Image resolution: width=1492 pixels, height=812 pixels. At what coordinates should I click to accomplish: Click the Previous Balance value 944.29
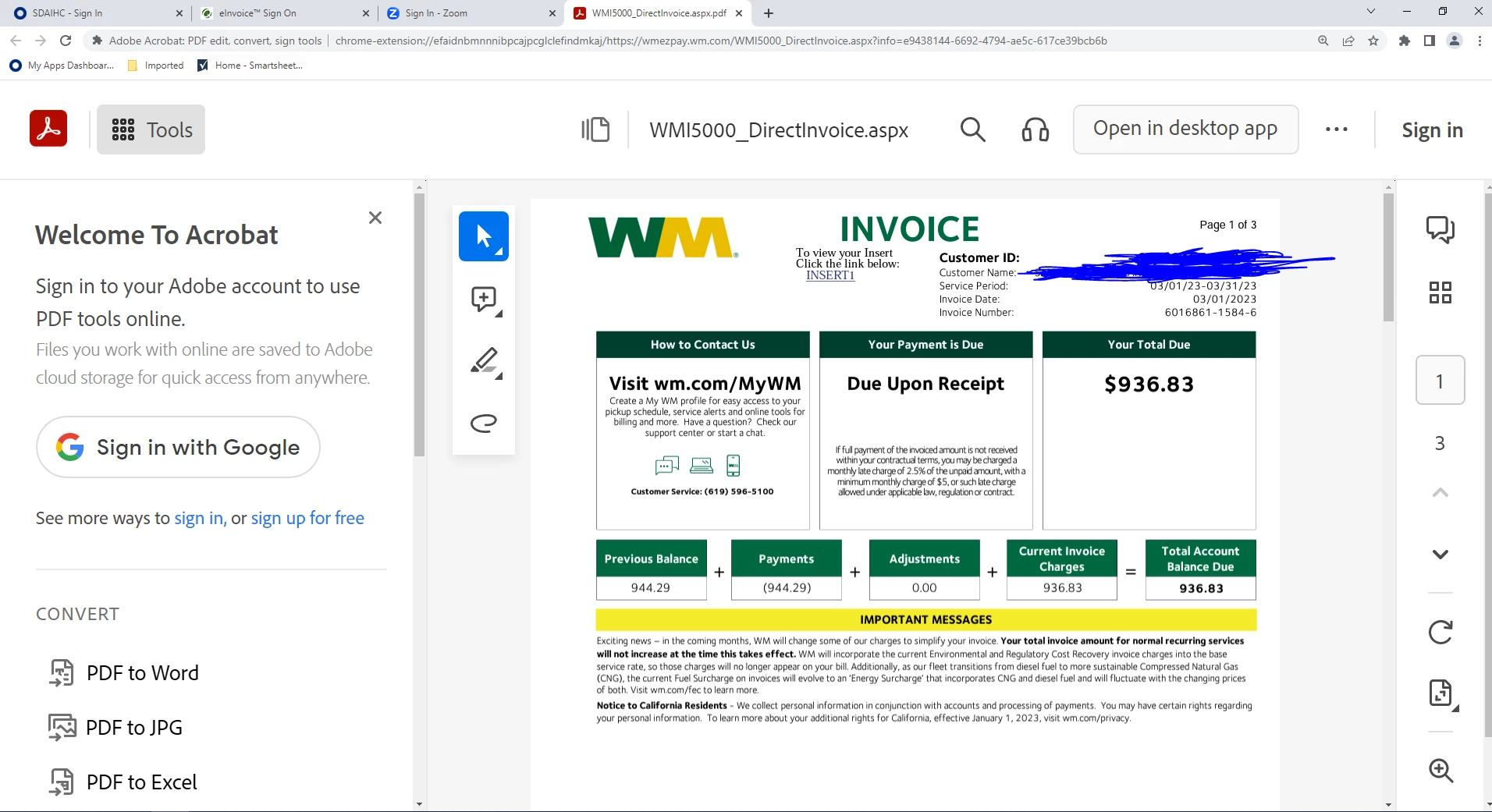651,588
